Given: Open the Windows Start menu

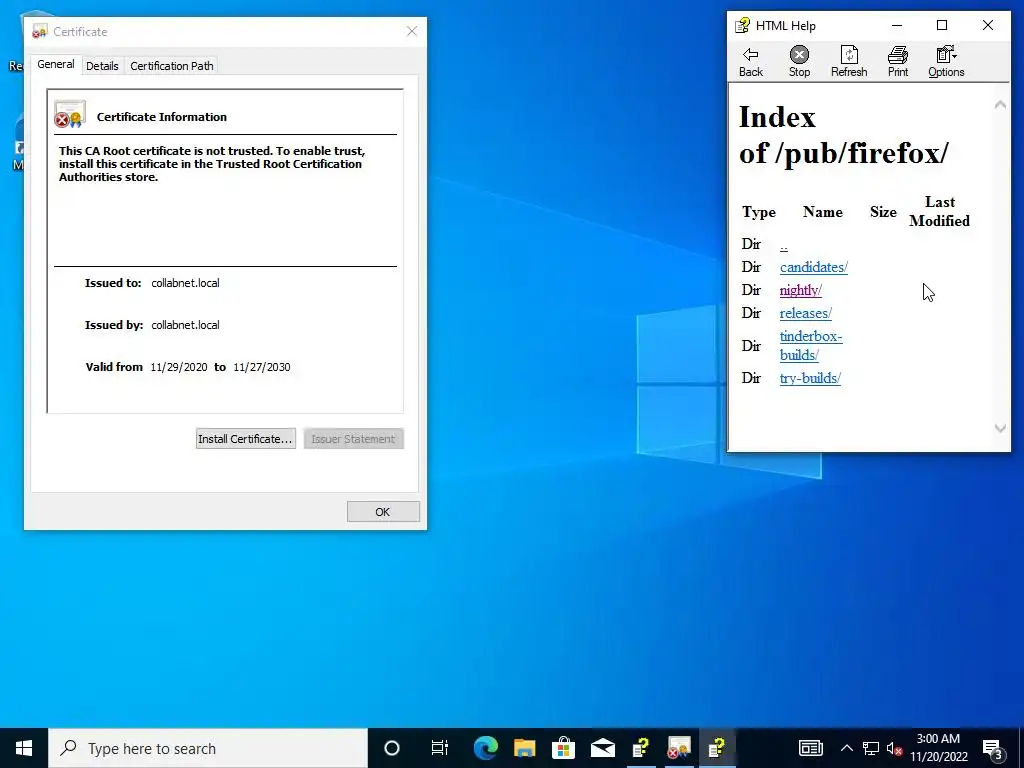Looking at the screenshot, I should tap(24, 748).
